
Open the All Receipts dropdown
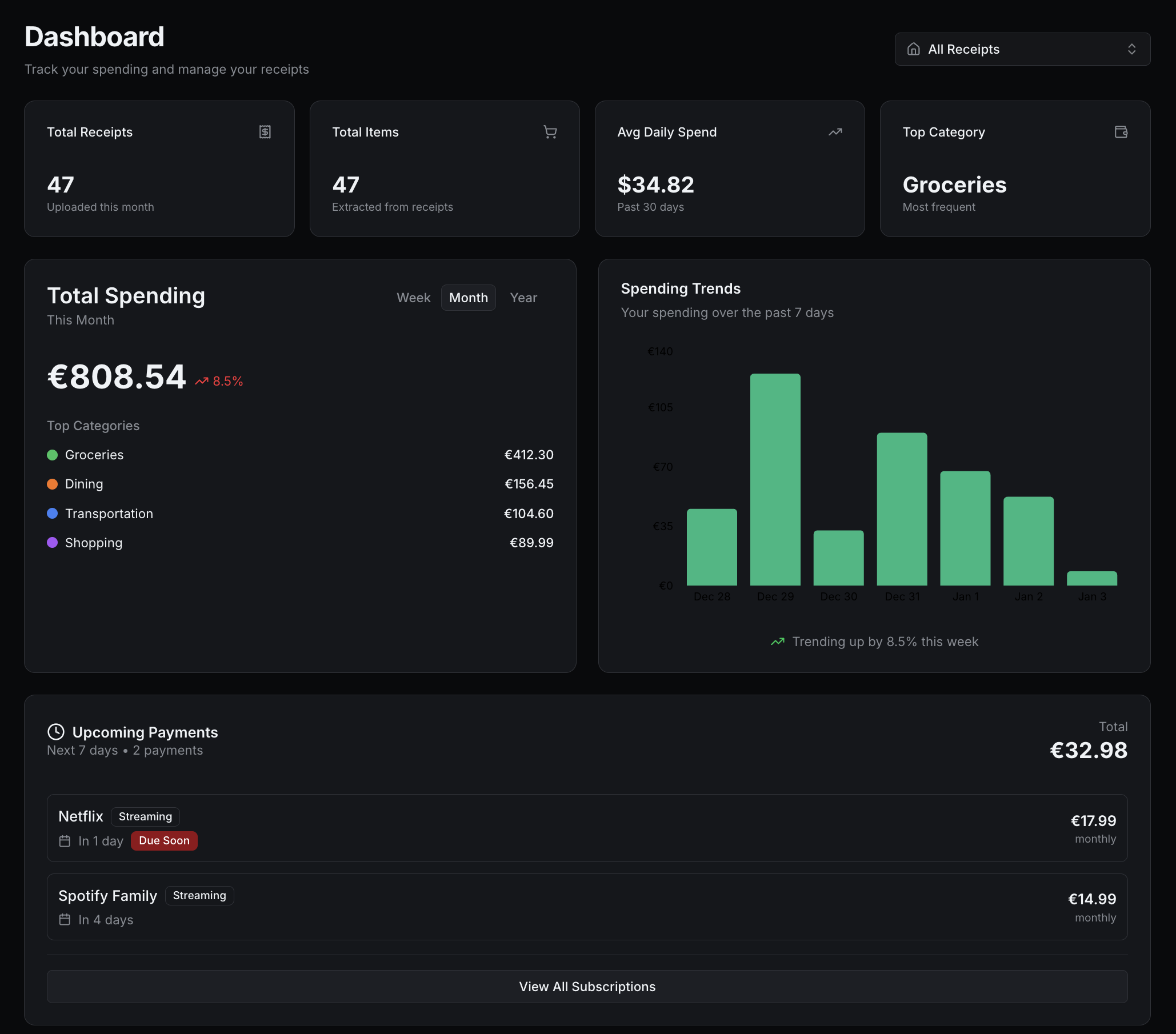coord(1022,49)
